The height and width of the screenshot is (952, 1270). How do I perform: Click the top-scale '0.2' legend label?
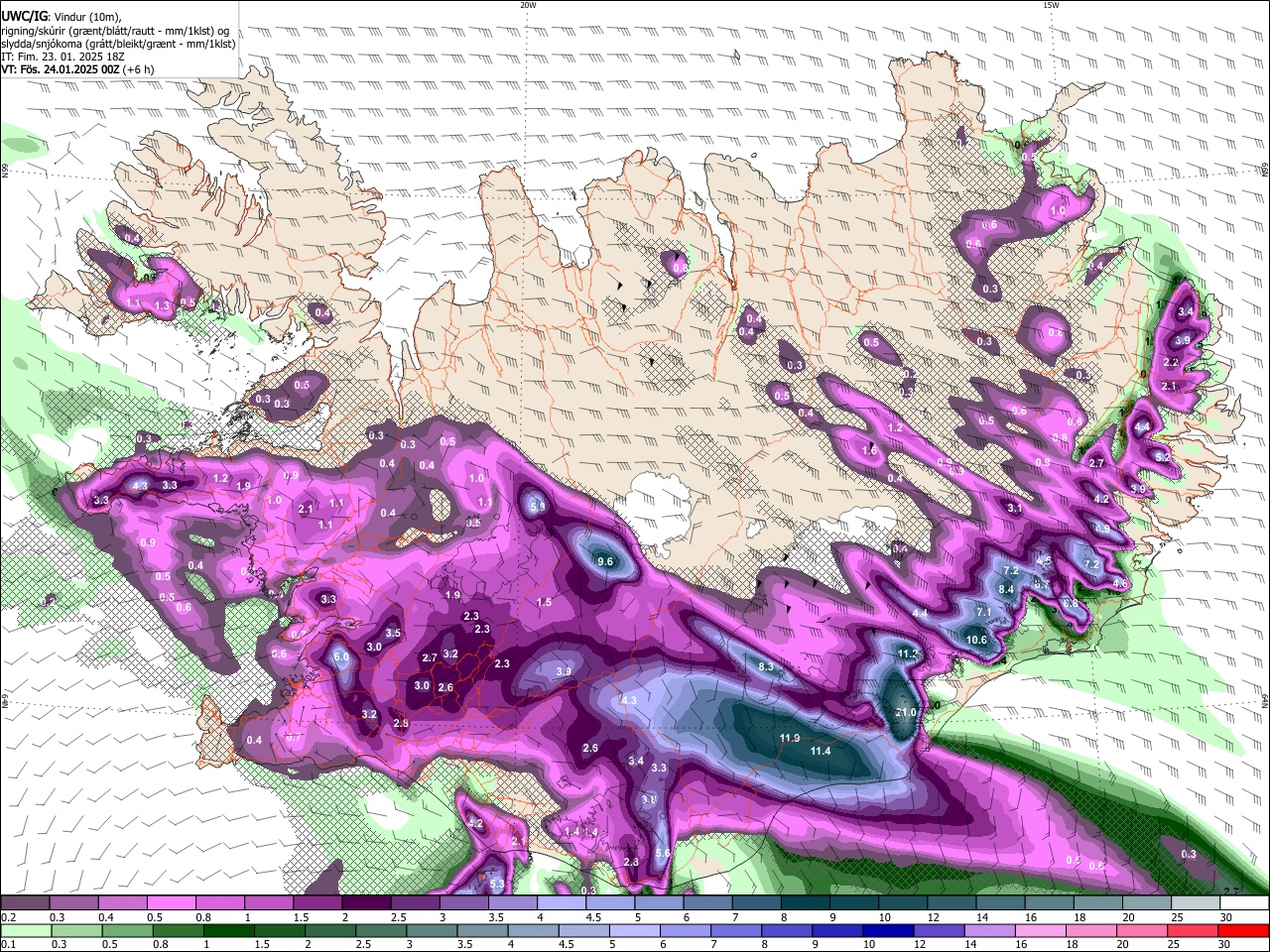pyautogui.click(x=8, y=917)
